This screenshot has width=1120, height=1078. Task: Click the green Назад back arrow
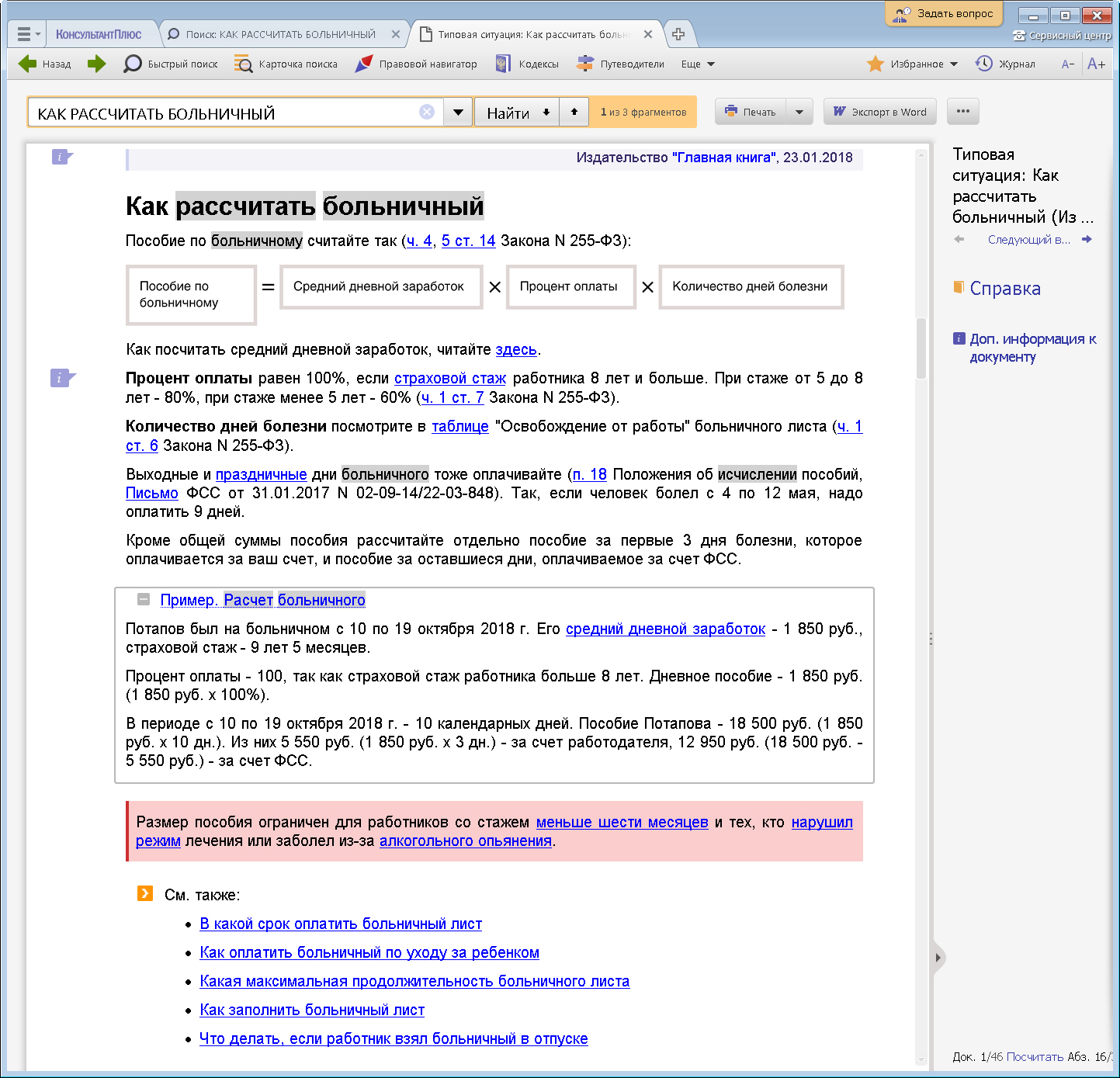[28, 64]
